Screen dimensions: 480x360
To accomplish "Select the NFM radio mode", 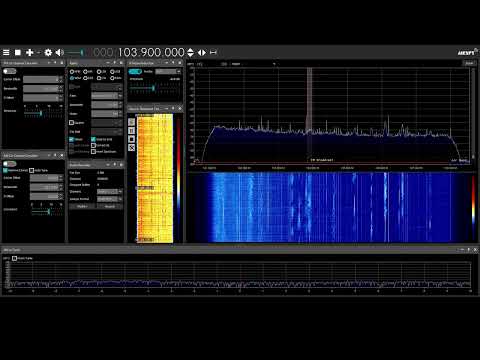I will click(x=75, y=72).
